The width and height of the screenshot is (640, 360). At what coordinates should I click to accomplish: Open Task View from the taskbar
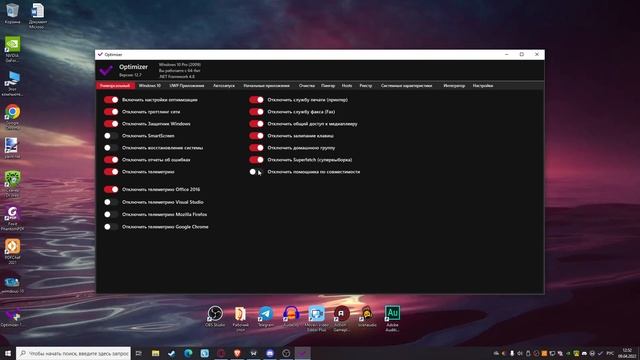[139, 353]
